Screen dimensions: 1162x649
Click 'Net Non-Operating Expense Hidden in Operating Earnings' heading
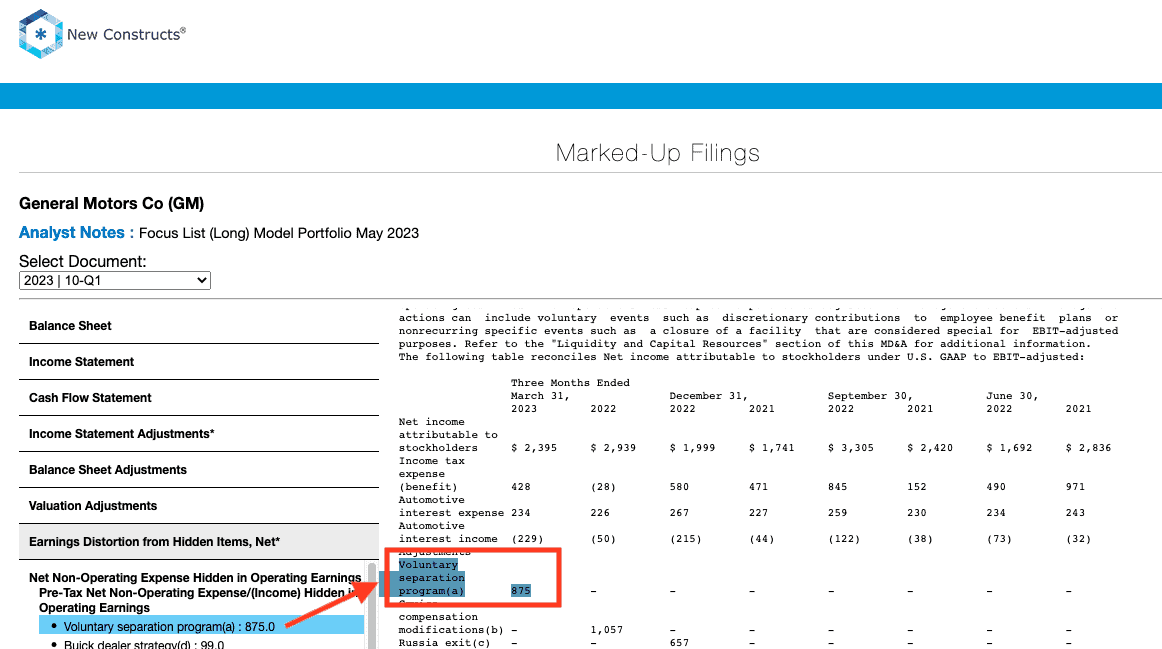click(195, 578)
